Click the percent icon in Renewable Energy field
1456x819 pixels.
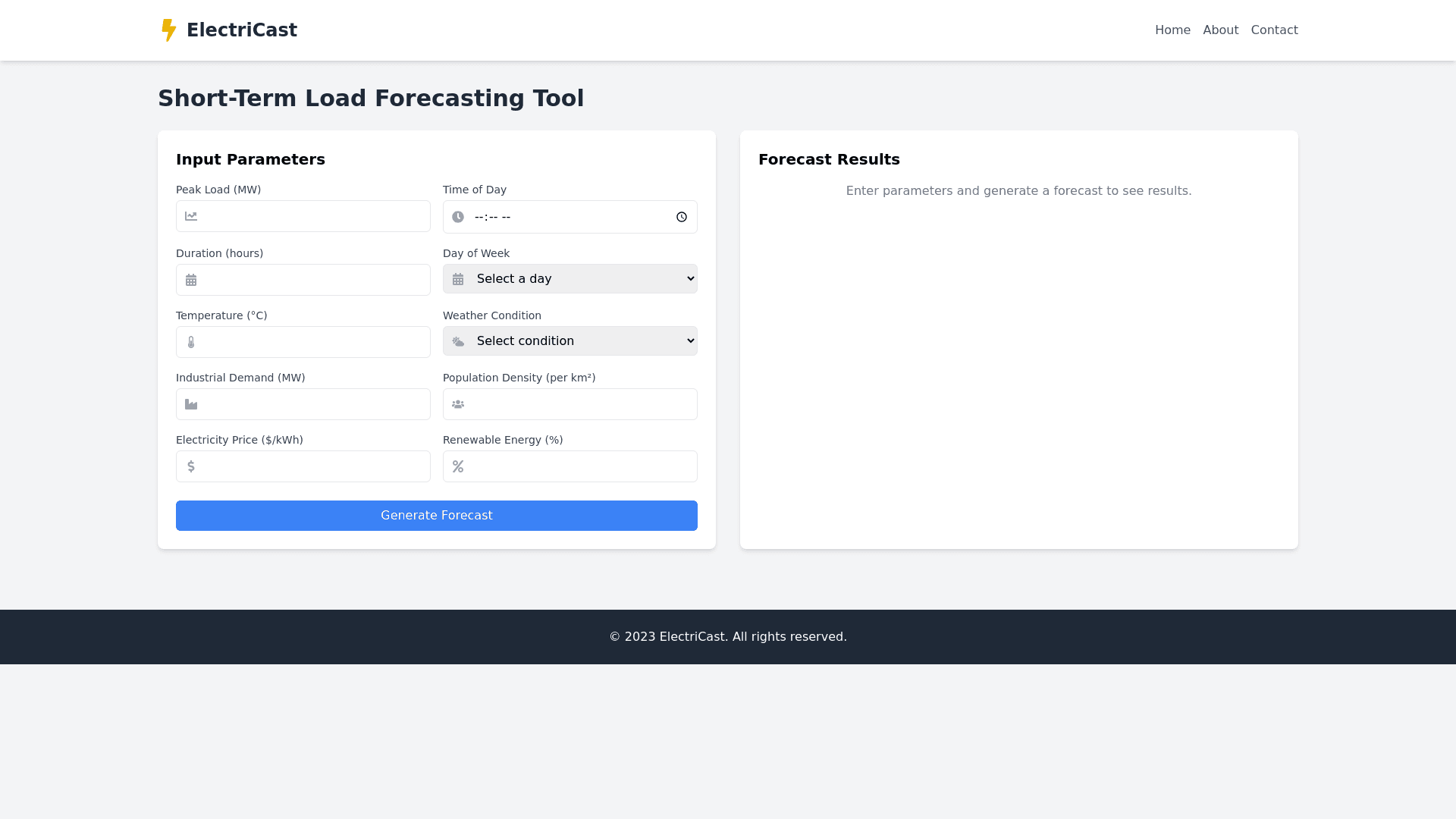pos(458,467)
